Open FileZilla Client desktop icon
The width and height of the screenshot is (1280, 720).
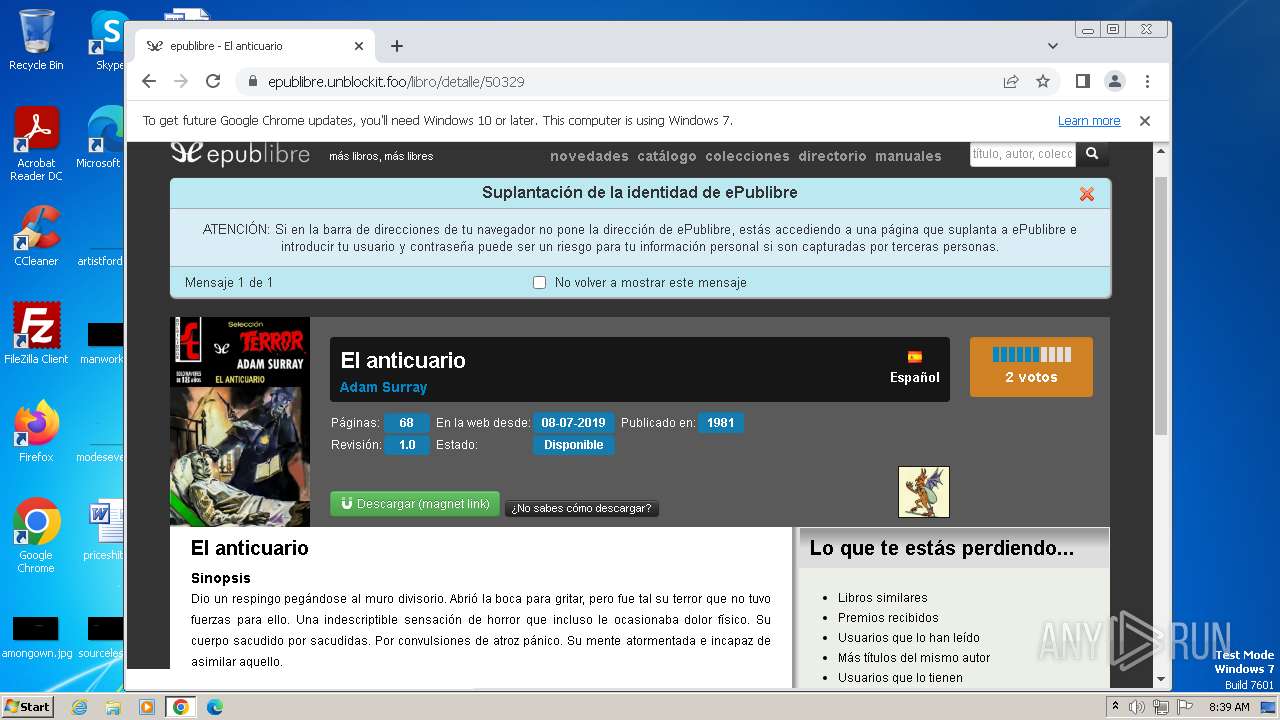(x=36, y=334)
